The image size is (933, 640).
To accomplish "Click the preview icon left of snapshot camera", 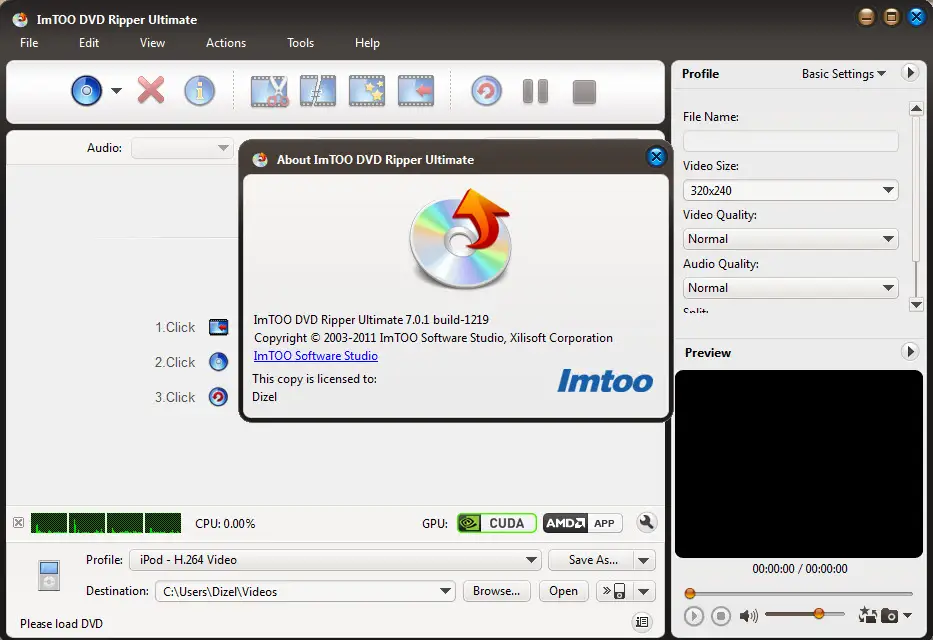I will pyautogui.click(x=868, y=615).
